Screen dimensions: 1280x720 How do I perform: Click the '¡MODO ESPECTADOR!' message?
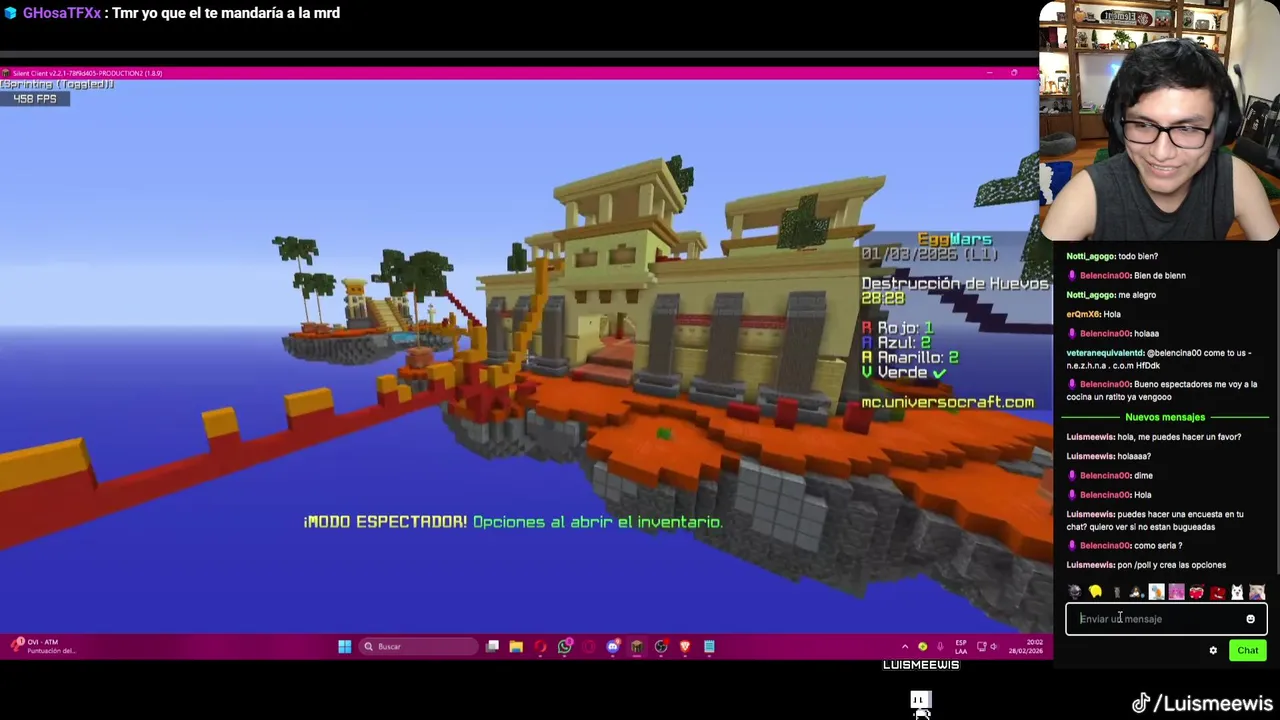pyautogui.click(x=385, y=522)
